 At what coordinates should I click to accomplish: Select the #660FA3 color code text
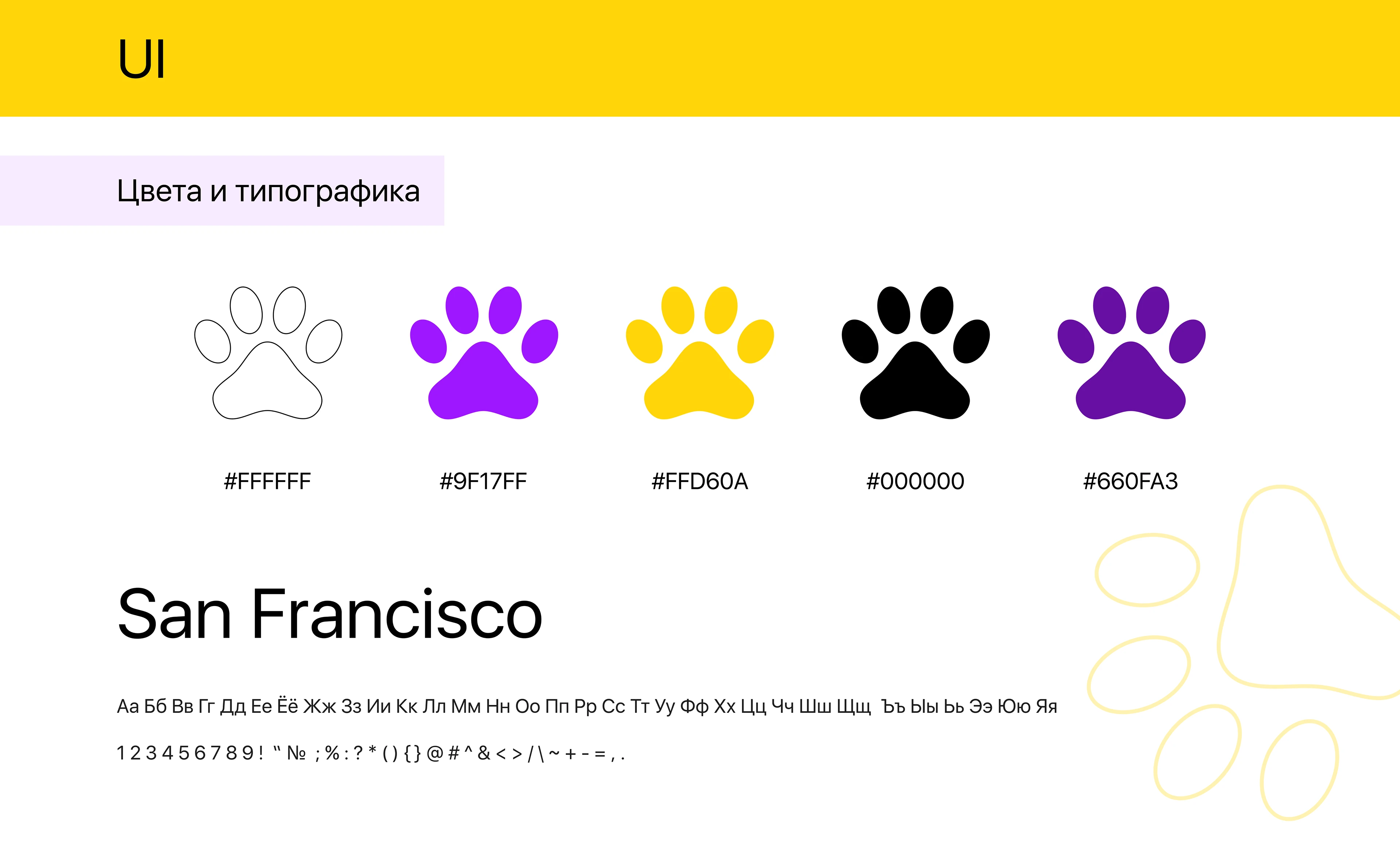[x=1130, y=481]
